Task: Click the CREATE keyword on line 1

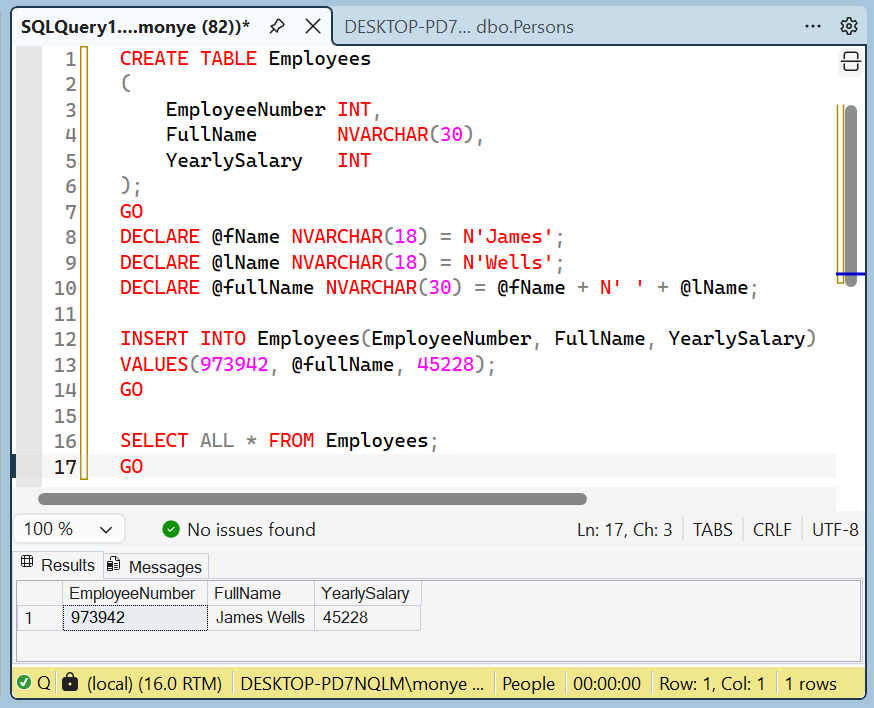Action: pyautogui.click(x=154, y=58)
